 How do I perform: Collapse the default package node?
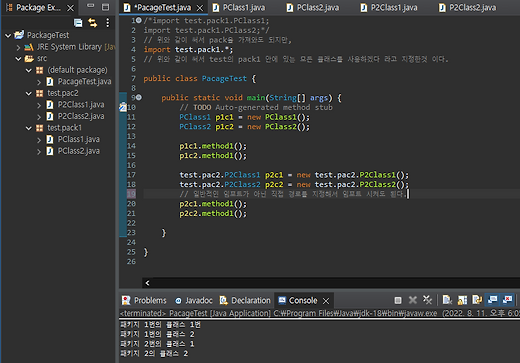(x=29, y=70)
